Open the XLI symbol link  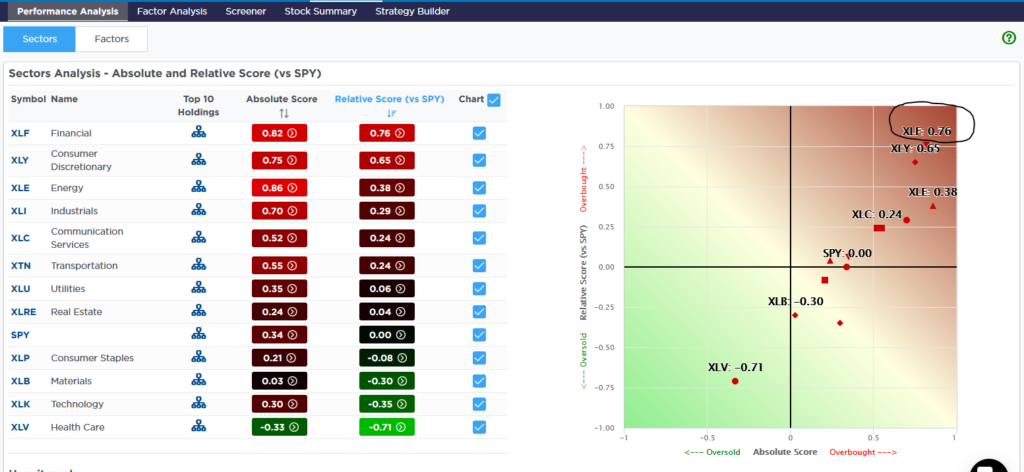[20, 211]
